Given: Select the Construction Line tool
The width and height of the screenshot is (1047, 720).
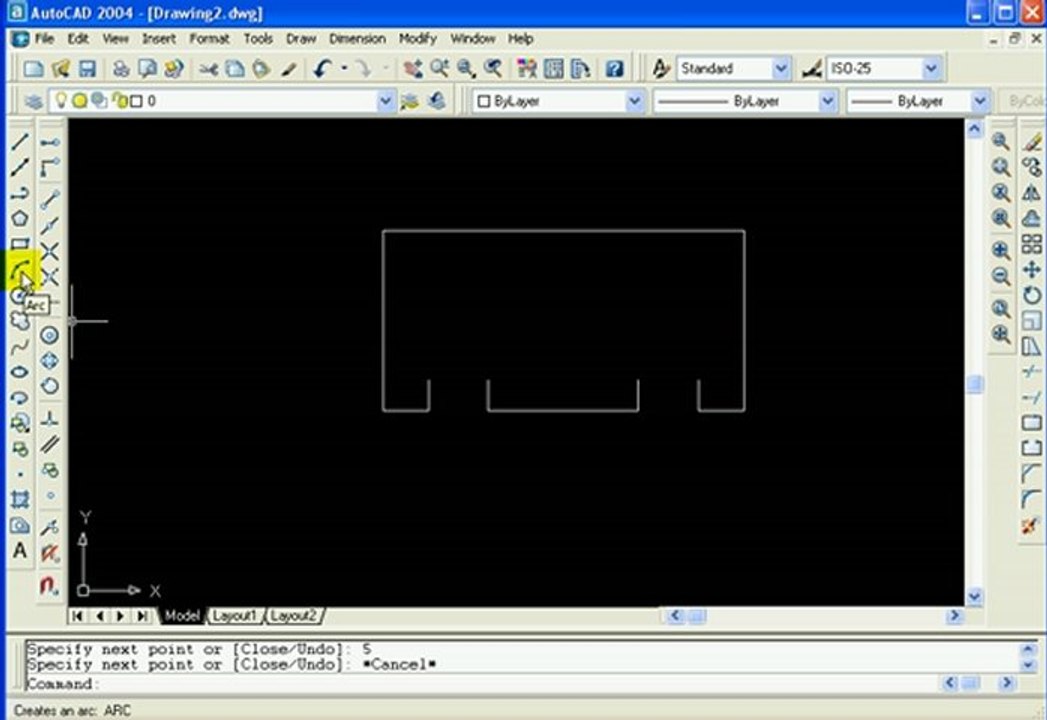Looking at the screenshot, I should [x=19, y=167].
